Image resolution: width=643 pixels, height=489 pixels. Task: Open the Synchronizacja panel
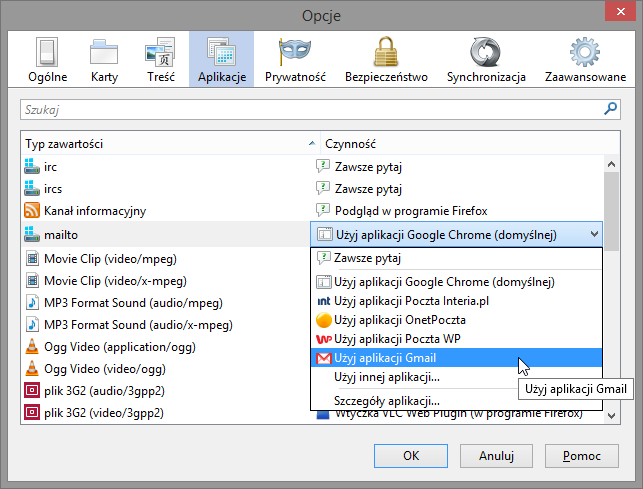point(486,59)
